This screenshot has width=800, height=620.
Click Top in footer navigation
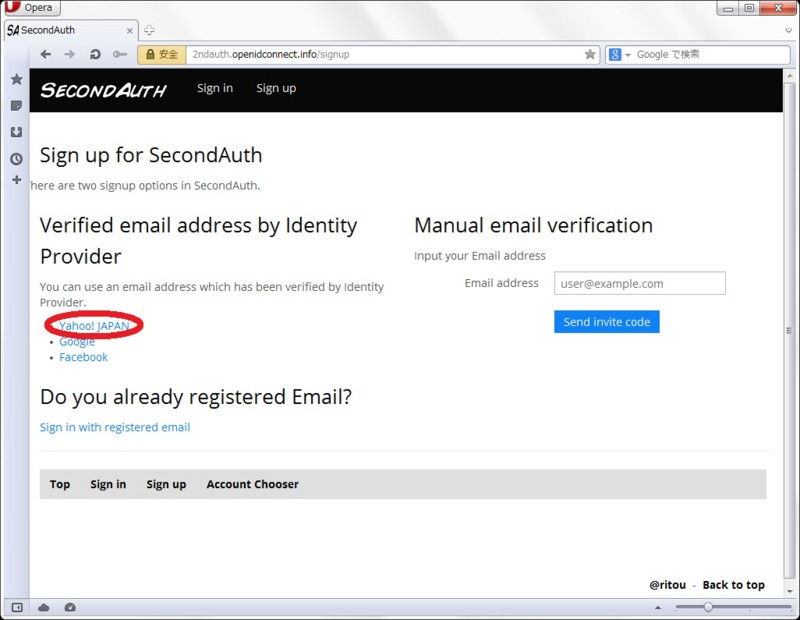pos(60,484)
